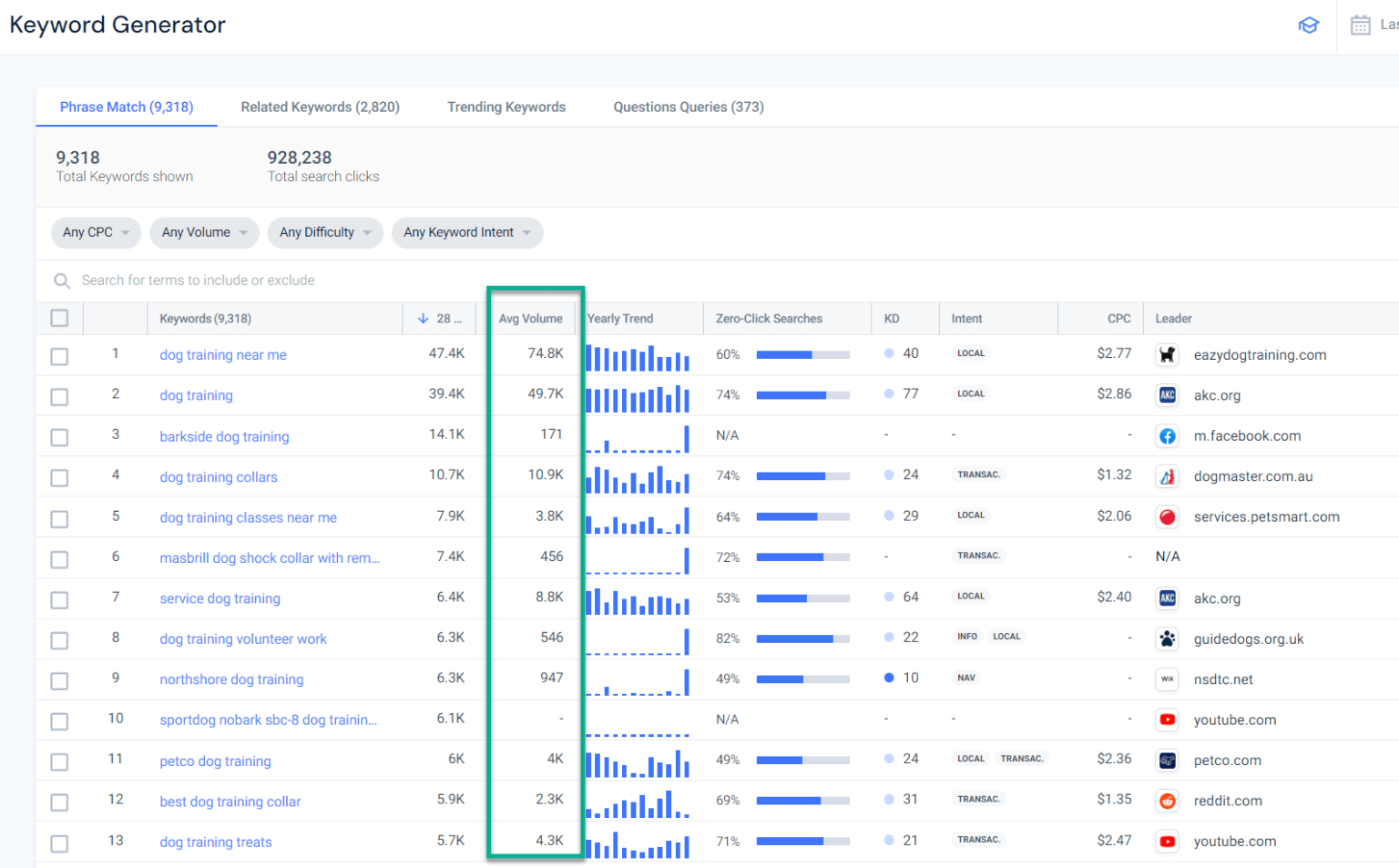Toggle the select-all checkbox in table header
This screenshot has height=868, width=1399.
(59, 318)
